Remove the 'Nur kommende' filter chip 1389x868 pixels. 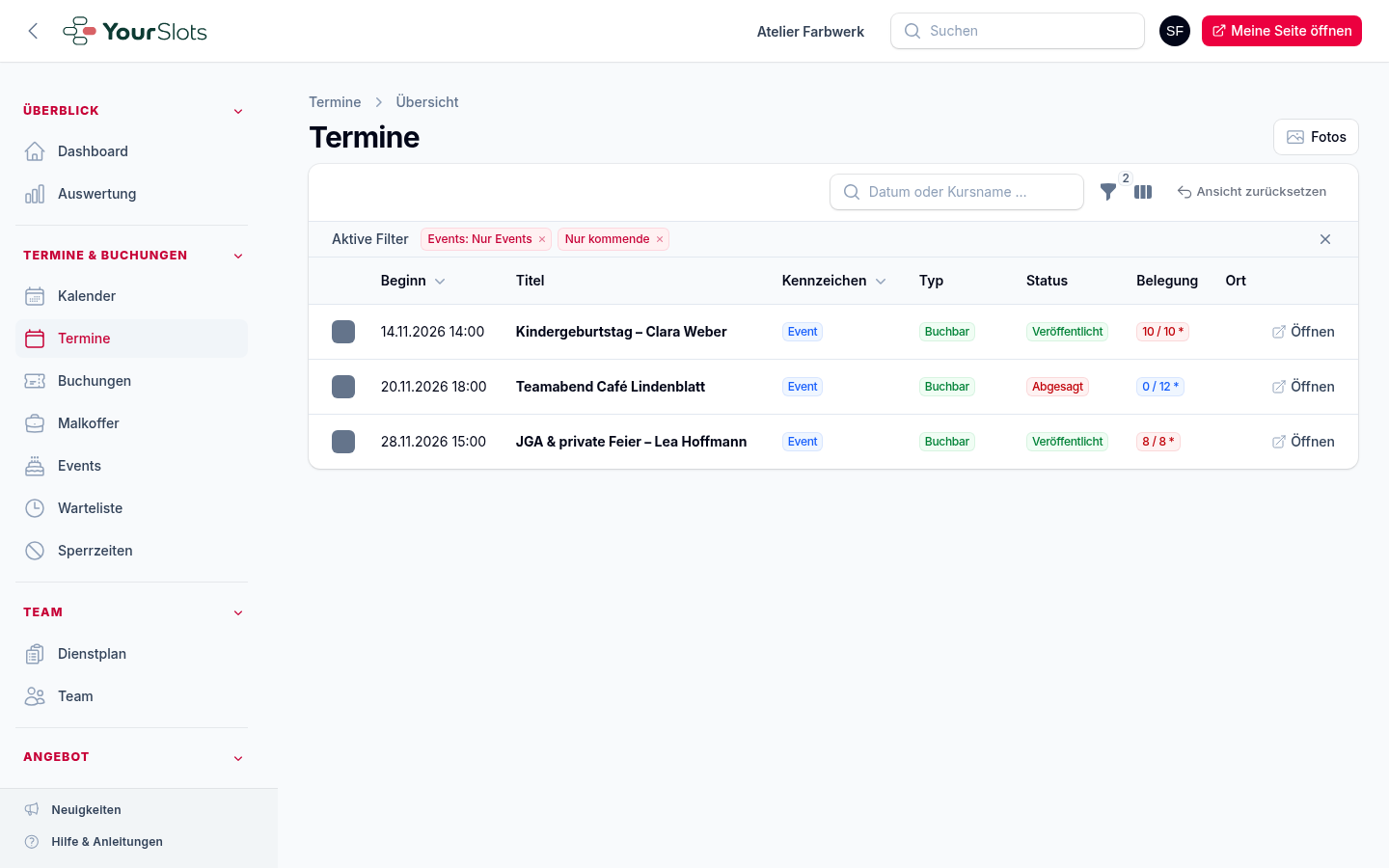[x=660, y=239]
